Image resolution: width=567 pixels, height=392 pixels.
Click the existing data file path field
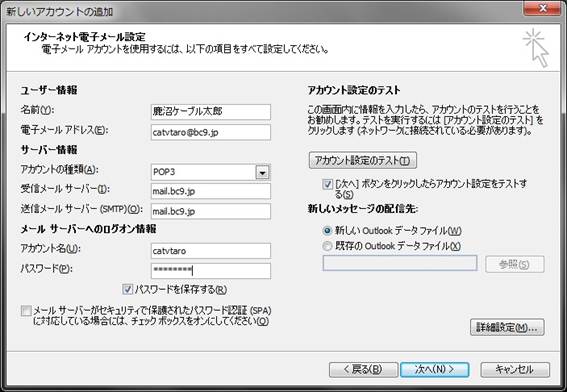tap(400, 263)
